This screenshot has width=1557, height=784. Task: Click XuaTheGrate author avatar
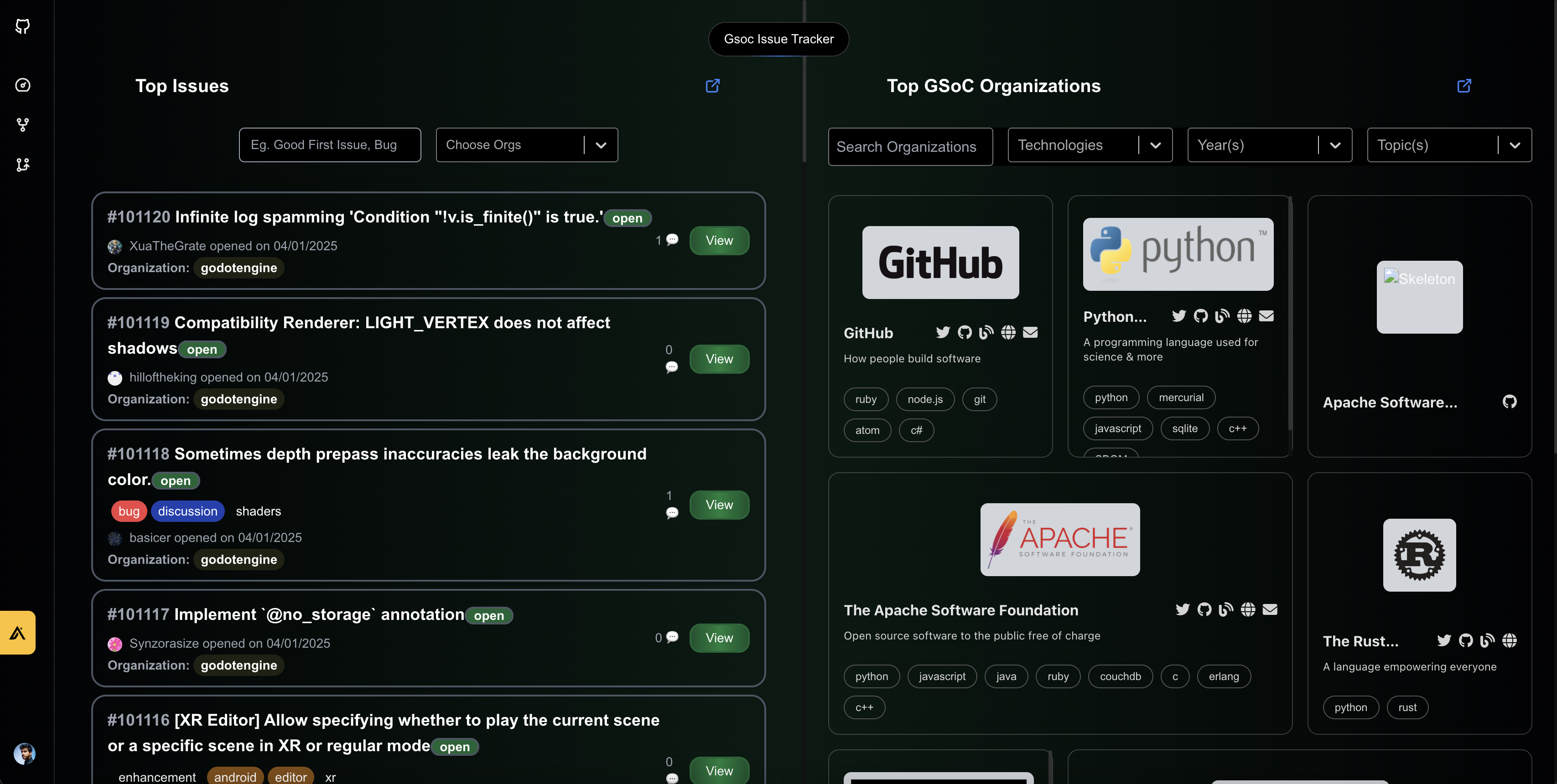(115, 247)
